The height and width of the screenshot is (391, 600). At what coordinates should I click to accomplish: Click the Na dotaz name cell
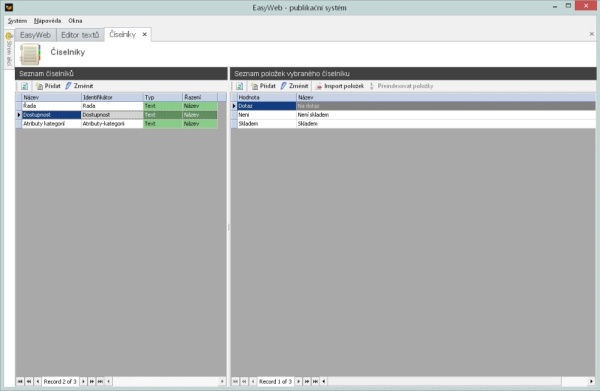click(x=446, y=106)
